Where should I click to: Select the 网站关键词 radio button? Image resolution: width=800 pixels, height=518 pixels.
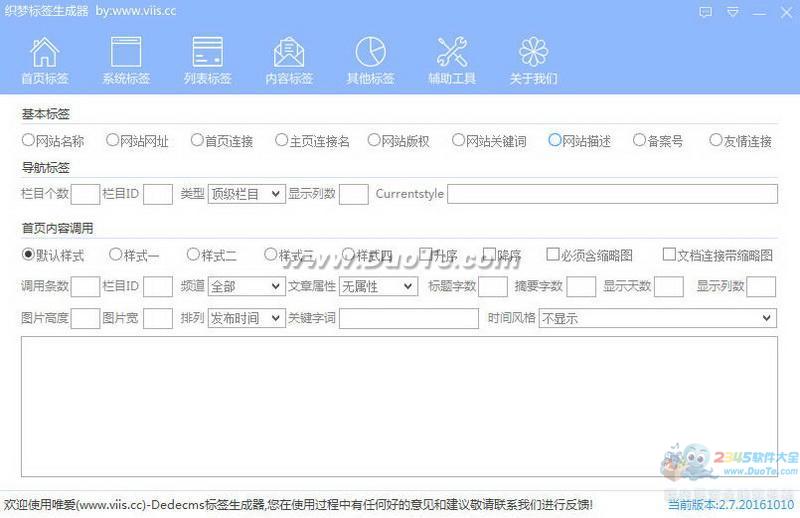[458, 140]
